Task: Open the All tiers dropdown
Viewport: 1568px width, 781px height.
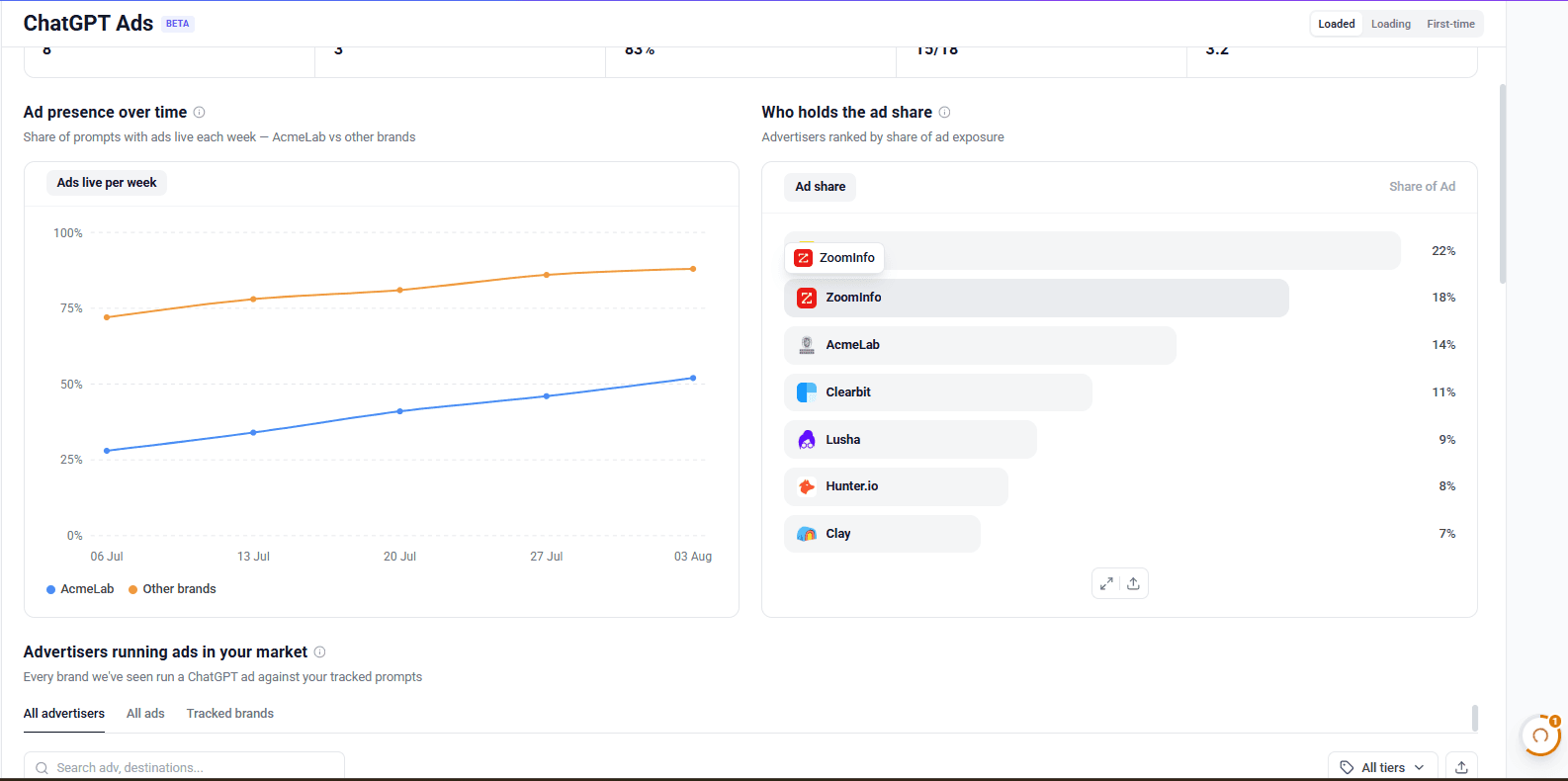Action: tap(1383, 767)
